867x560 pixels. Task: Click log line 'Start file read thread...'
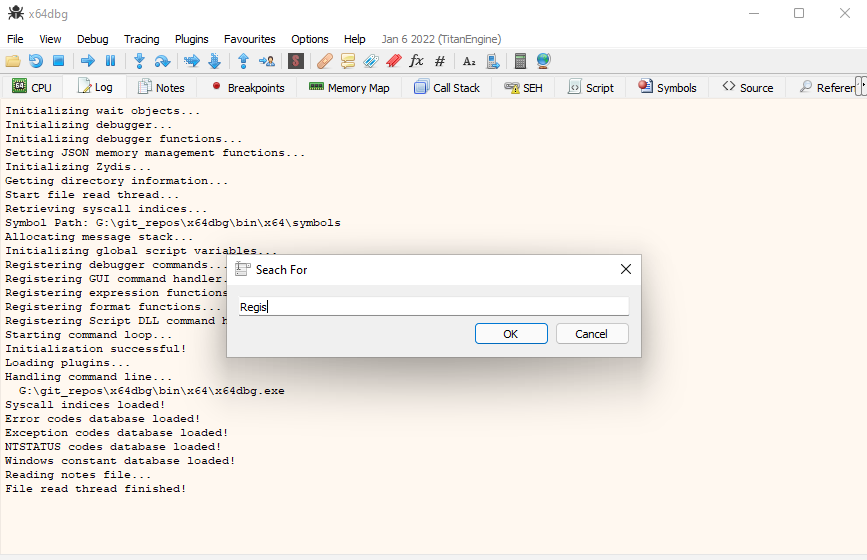click(x=92, y=195)
